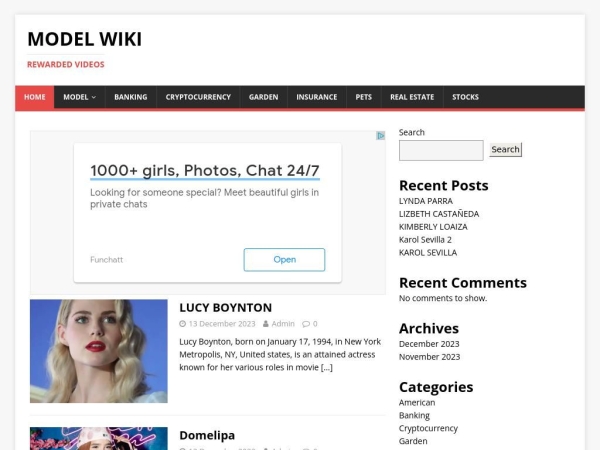Go to the Banking menu item
This screenshot has height=450, width=600.
[130, 97]
